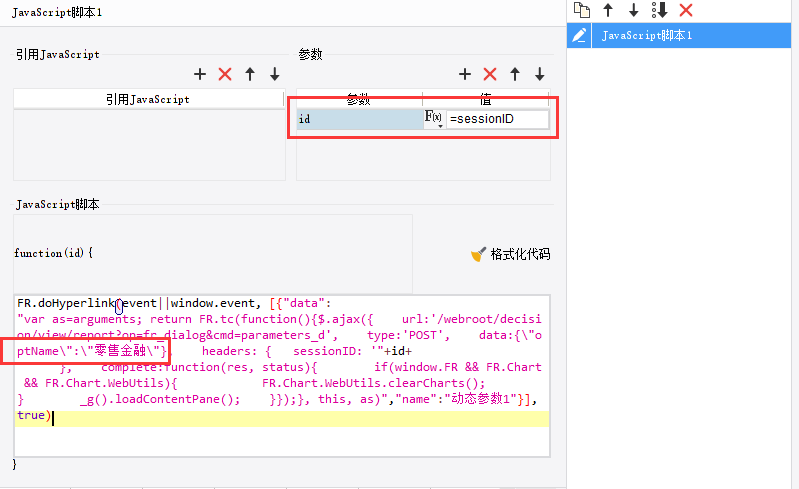The height and width of the screenshot is (489, 799).
Task: Remove a referenced JavaScript entry
Action: [225, 74]
